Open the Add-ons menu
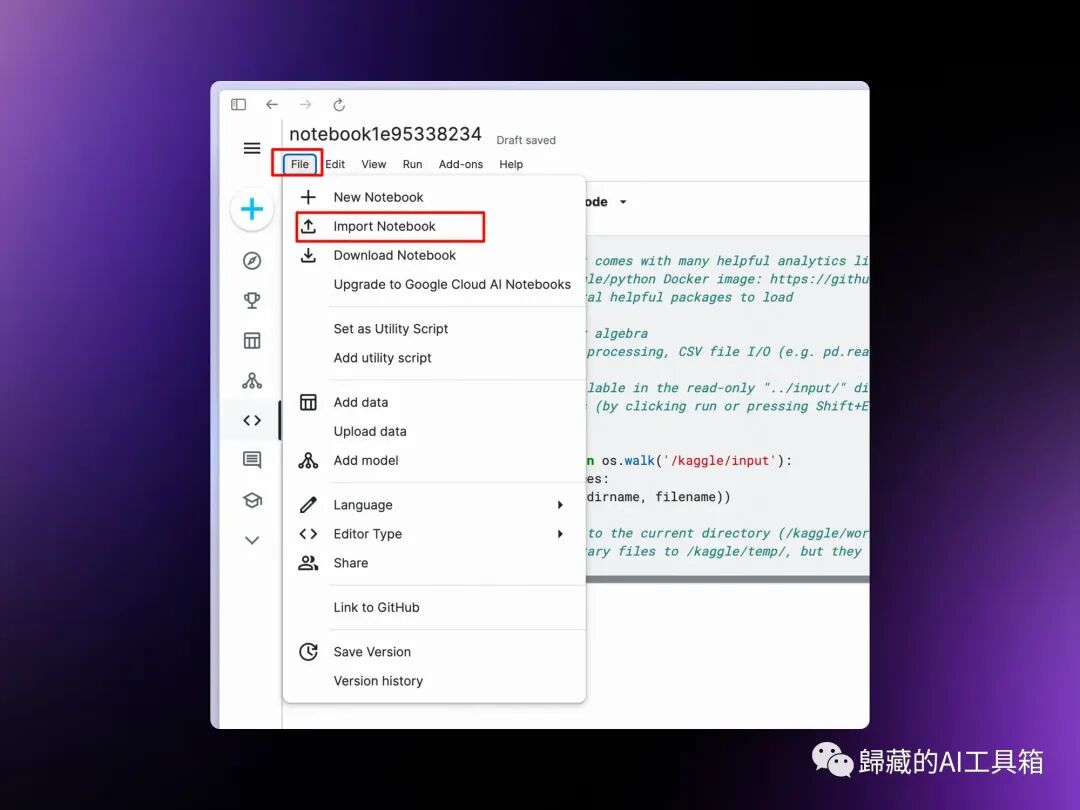 pyautogui.click(x=461, y=164)
